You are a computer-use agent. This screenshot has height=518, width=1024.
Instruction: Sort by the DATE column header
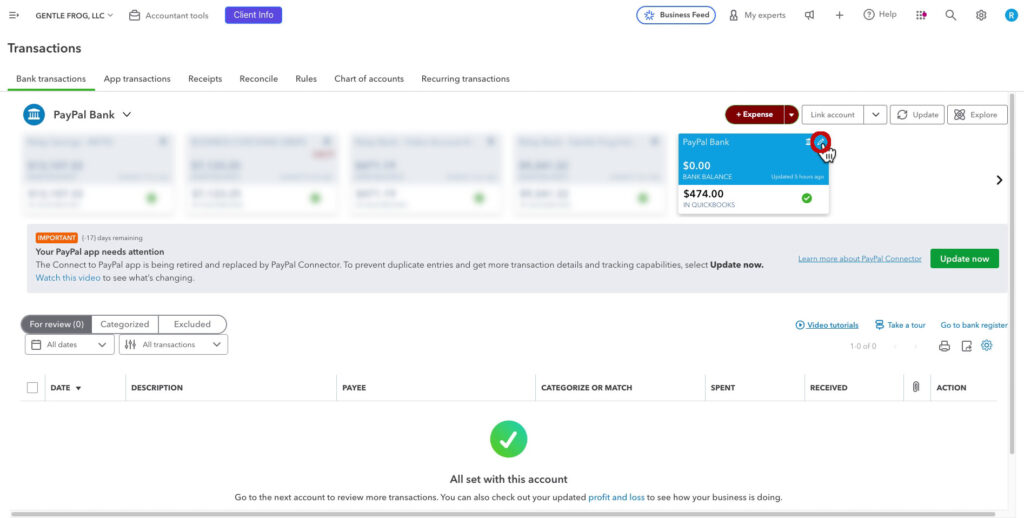[x=66, y=387]
